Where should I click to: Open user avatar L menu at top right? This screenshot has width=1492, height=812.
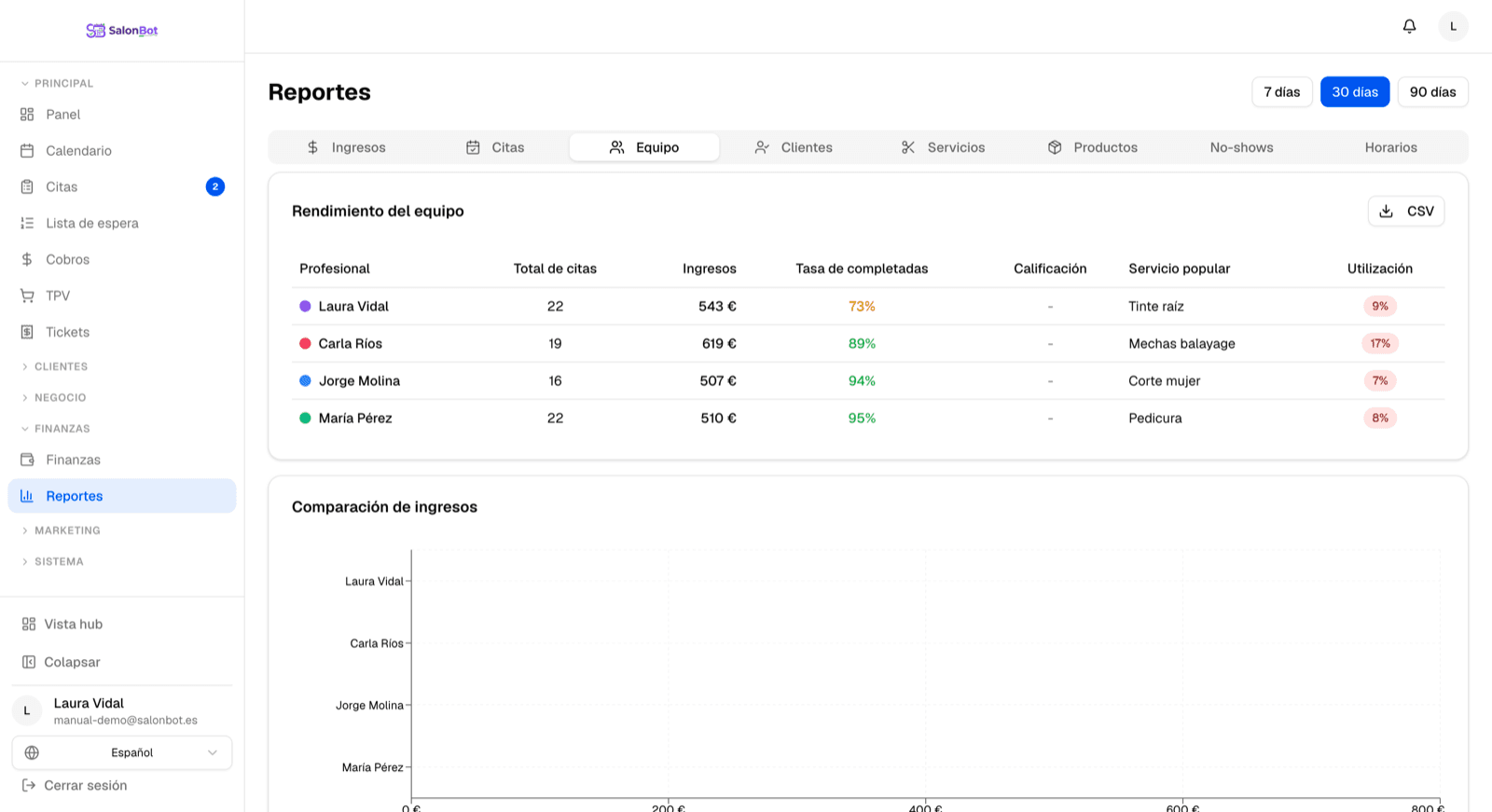click(x=1453, y=26)
